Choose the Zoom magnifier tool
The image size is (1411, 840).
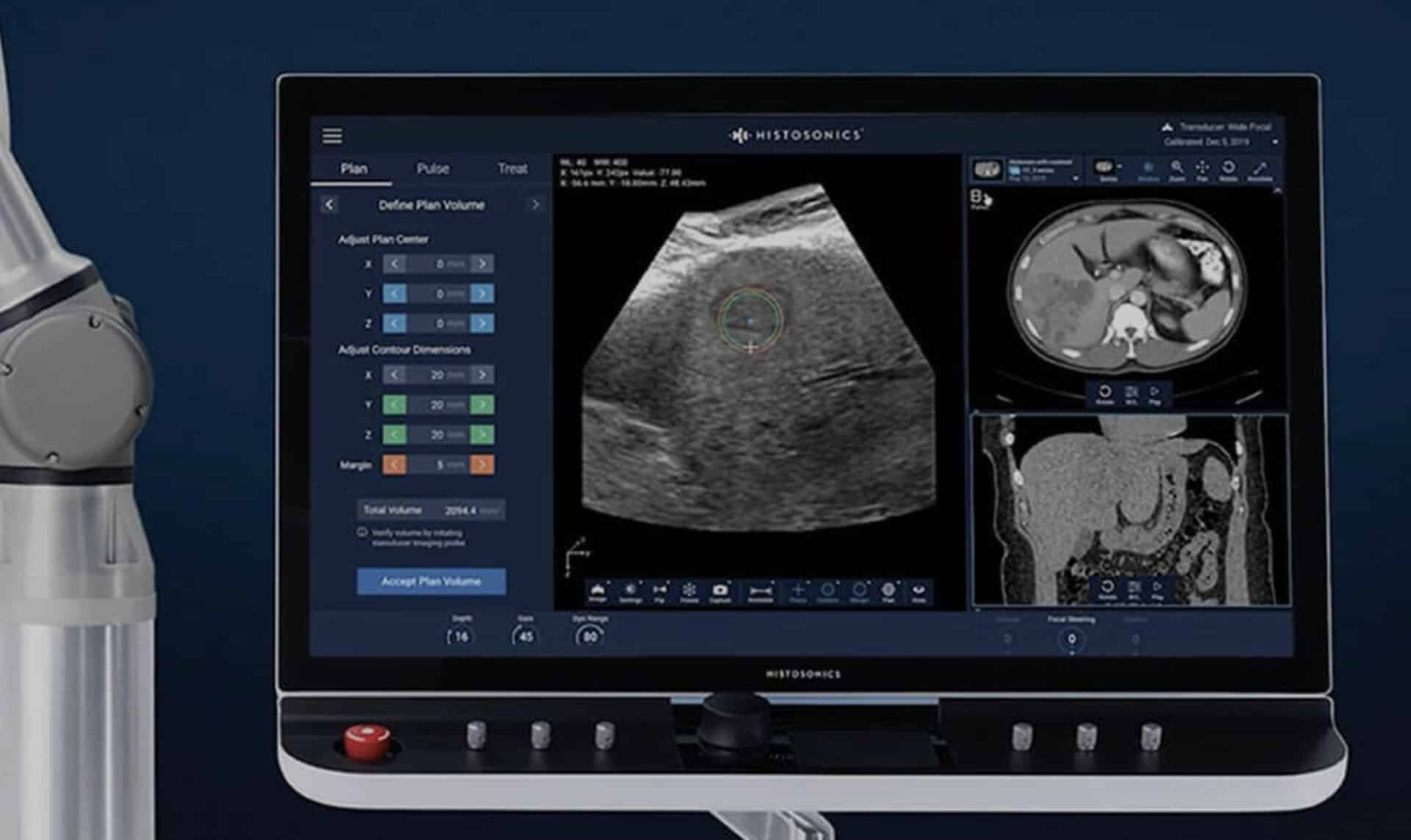1177,170
